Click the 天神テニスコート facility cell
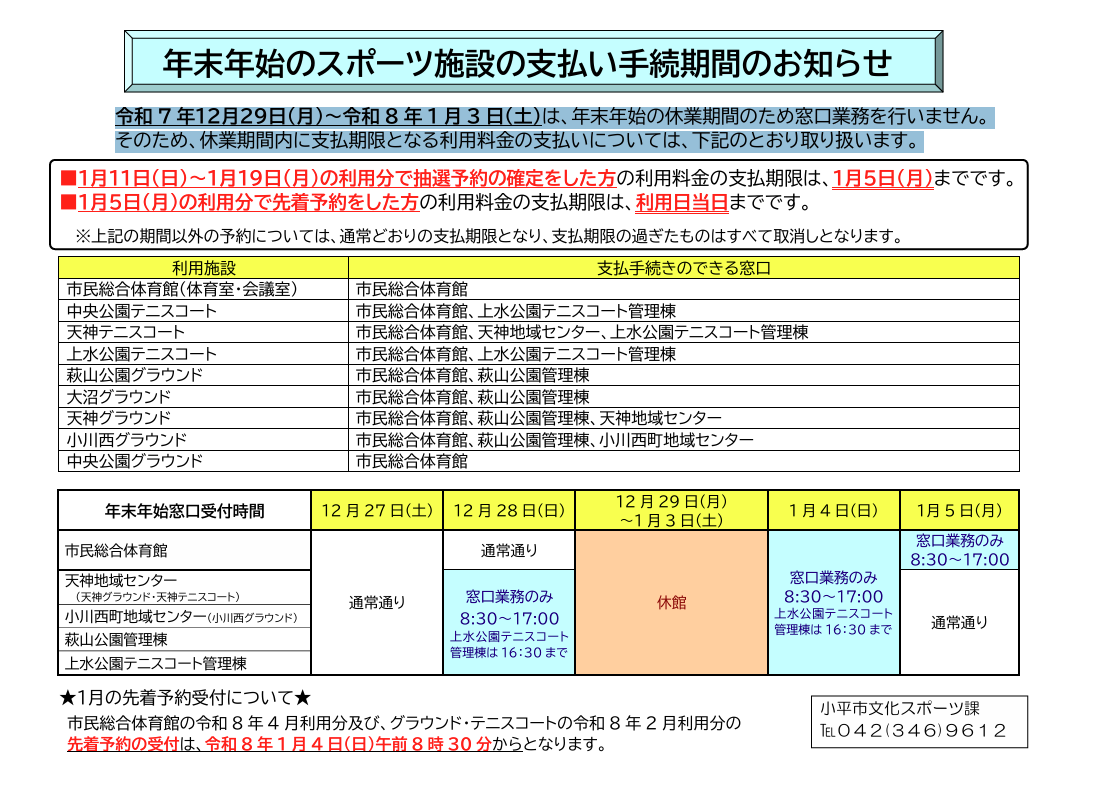 coord(203,332)
